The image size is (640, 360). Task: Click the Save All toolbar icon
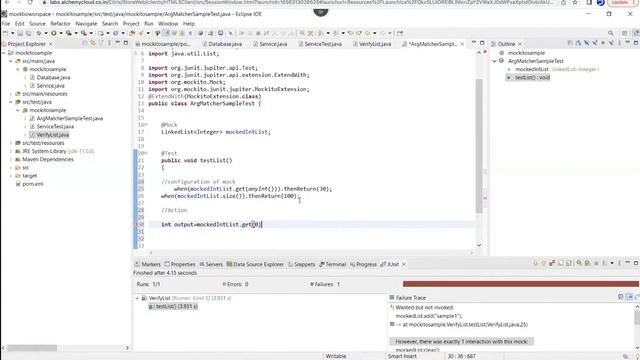[28, 33]
